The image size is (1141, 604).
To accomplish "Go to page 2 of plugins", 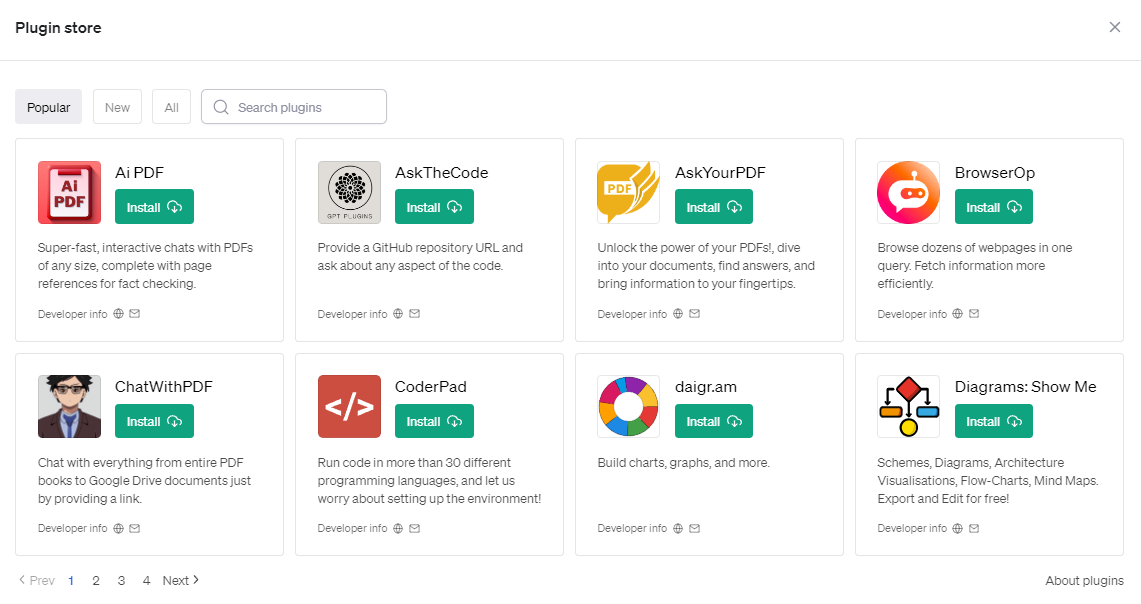I will coord(96,580).
